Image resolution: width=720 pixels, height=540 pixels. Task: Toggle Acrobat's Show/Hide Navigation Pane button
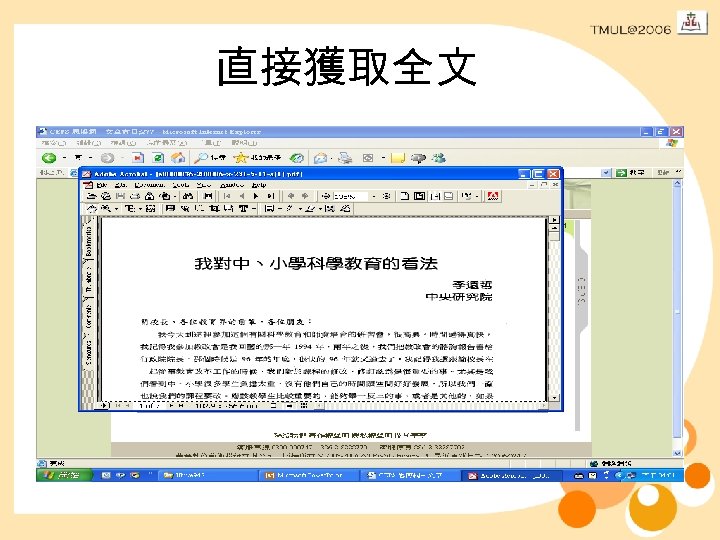click(x=208, y=196)
